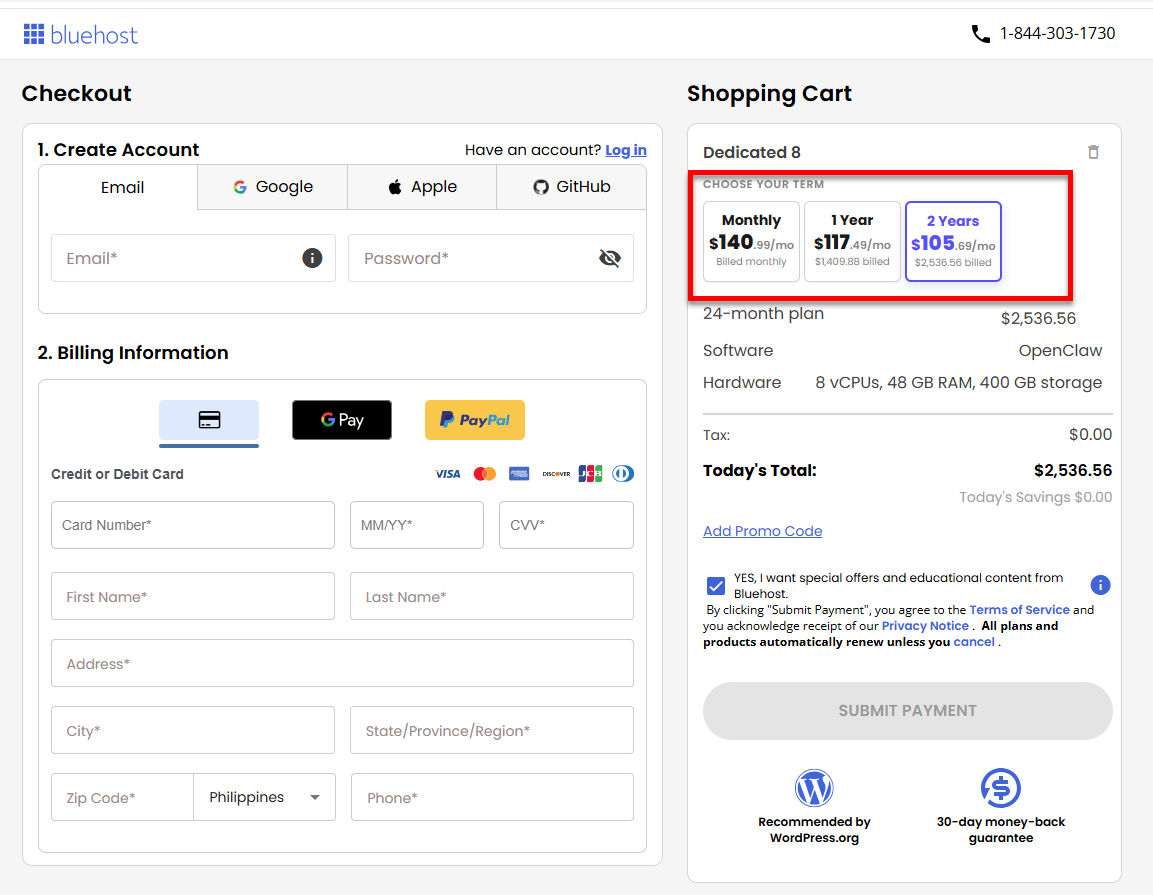Screen dimensions: 1153x895
Task: Click the Diners Club logo
Action: tap(623, 474)
